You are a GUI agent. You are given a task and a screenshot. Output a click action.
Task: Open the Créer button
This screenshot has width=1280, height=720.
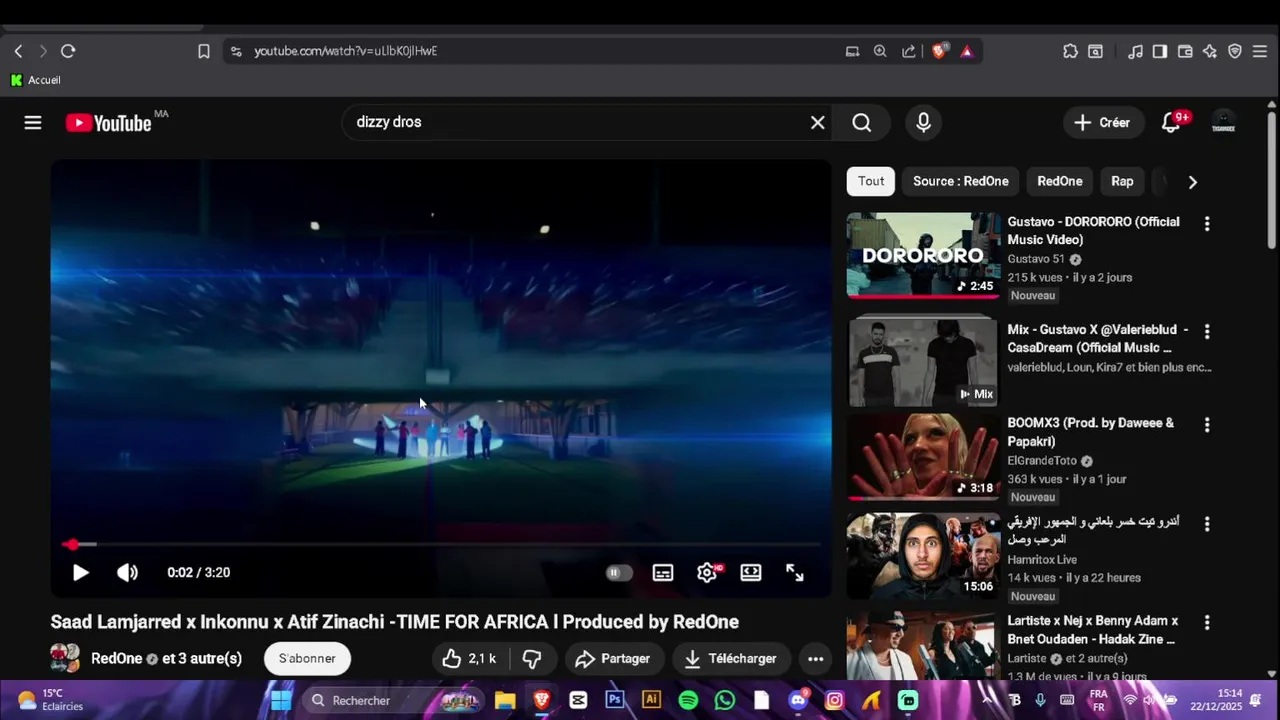tap(1102, 122)
